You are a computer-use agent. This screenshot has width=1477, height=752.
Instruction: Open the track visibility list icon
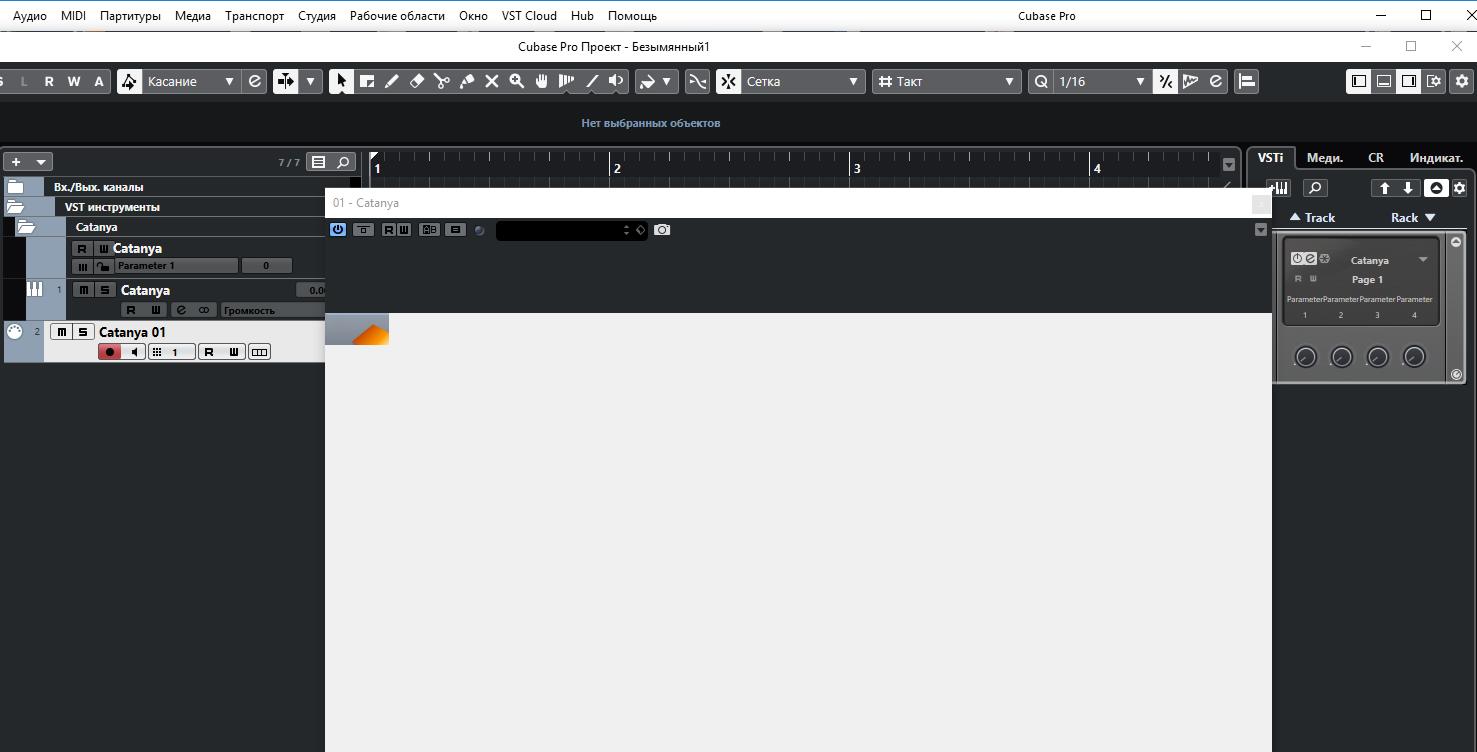(318, 162)
